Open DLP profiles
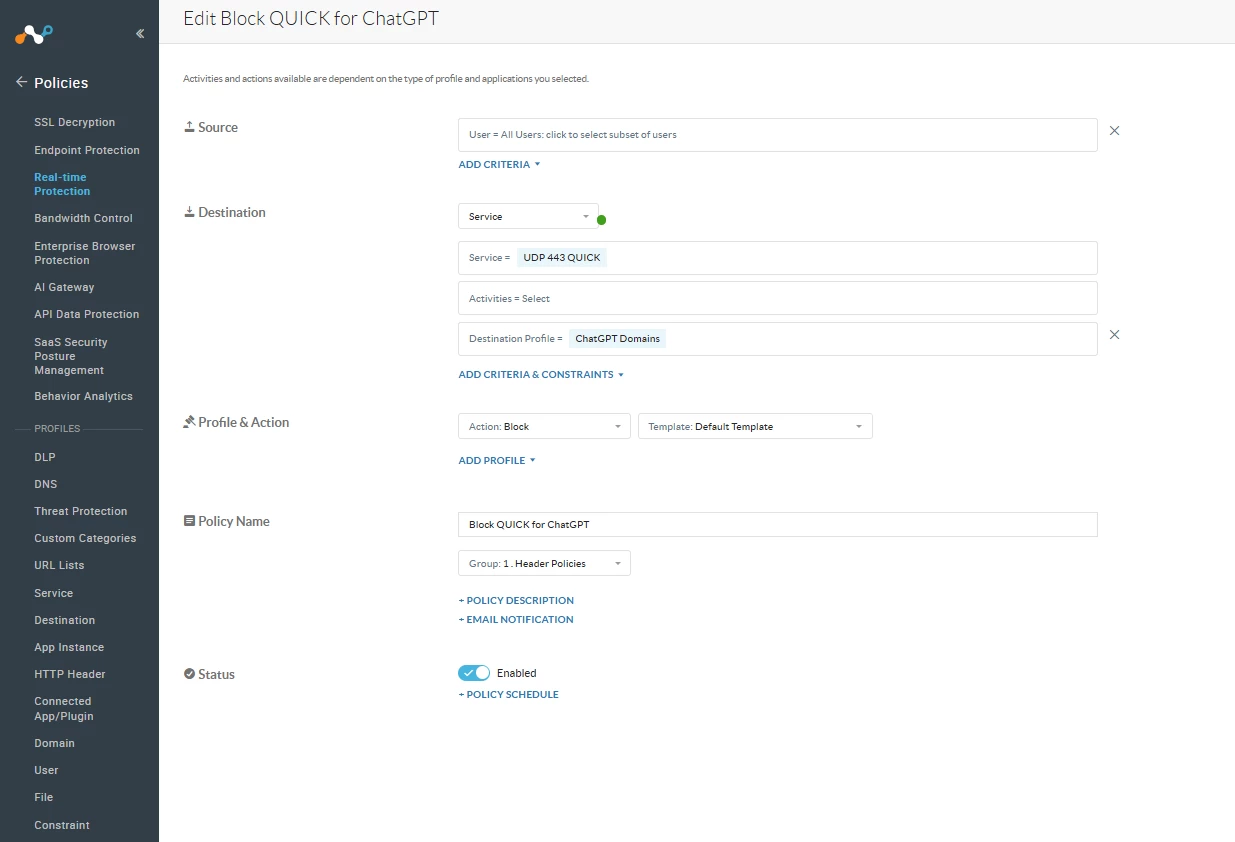The height and width of the screenshot is (842, 1235). [45, 457]
